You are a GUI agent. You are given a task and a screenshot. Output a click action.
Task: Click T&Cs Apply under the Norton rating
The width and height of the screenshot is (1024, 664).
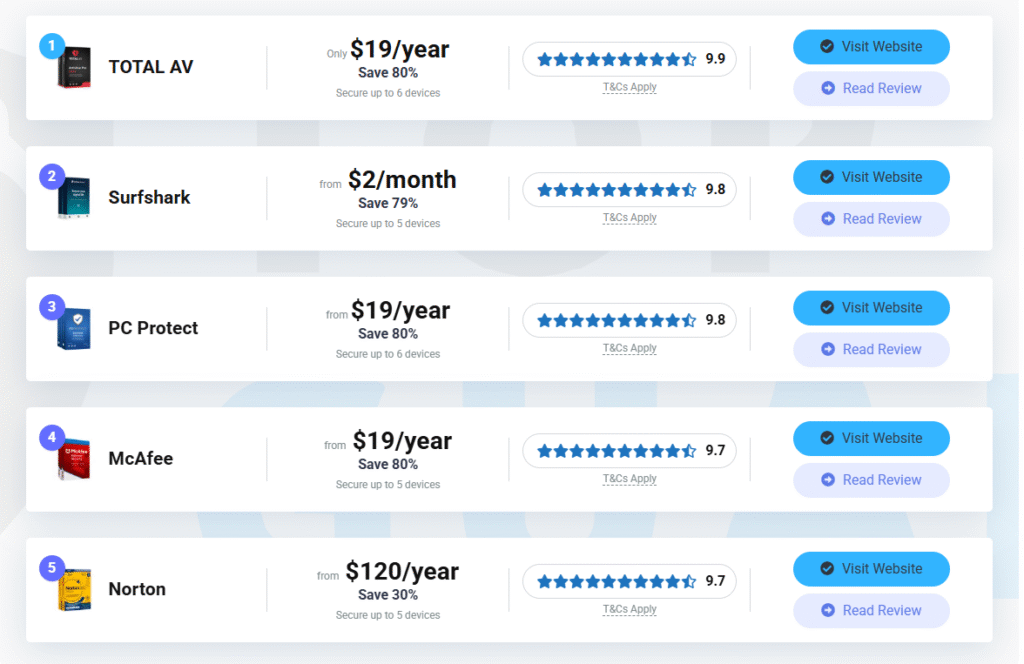pos(629,609)
